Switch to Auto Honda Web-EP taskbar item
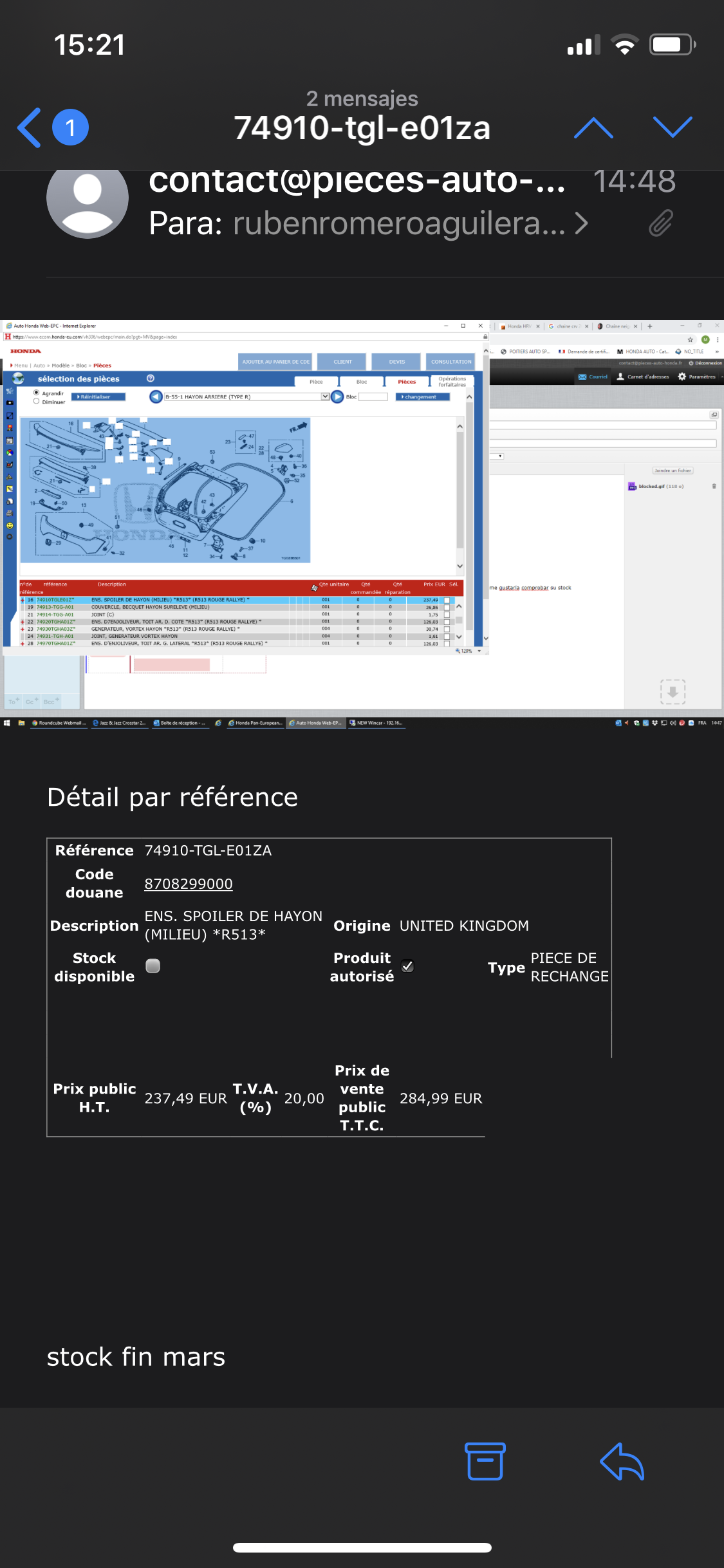 pyautogui.click(x=315, y=723)
